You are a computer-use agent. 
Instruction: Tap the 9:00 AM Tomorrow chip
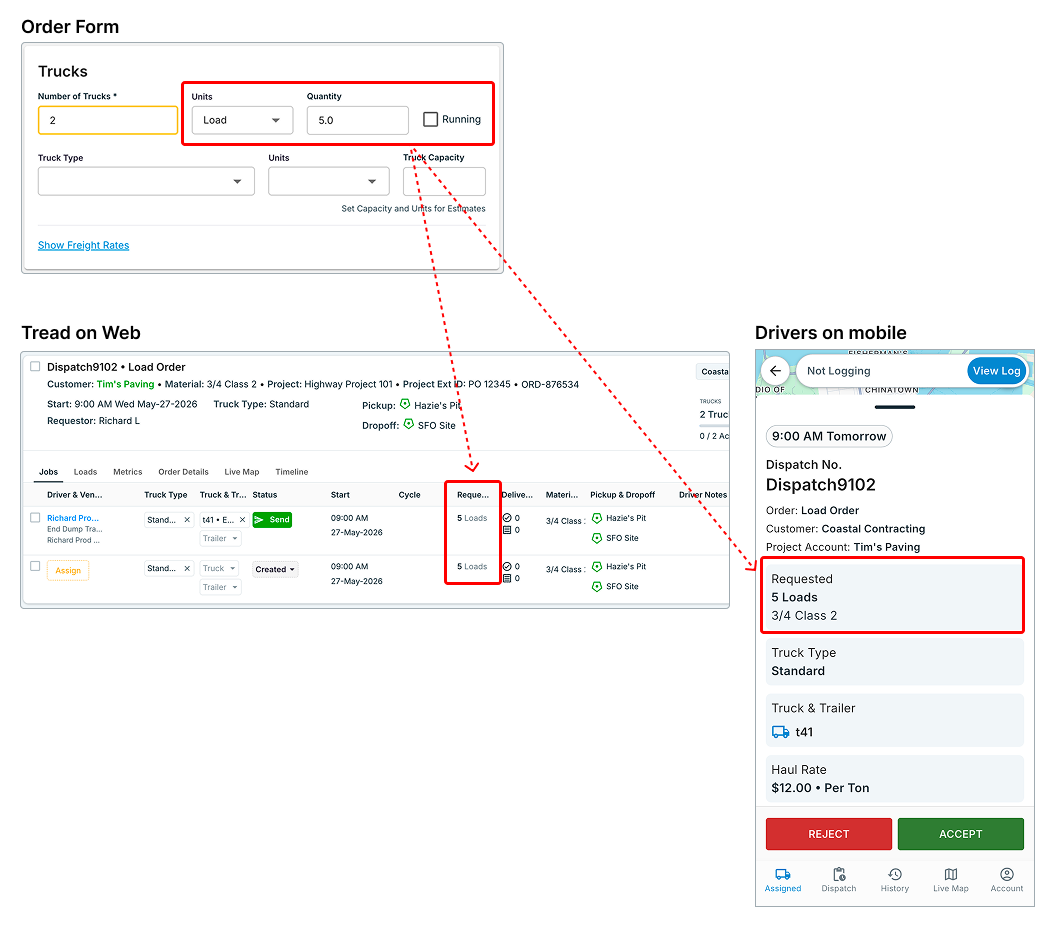(829, 436)
